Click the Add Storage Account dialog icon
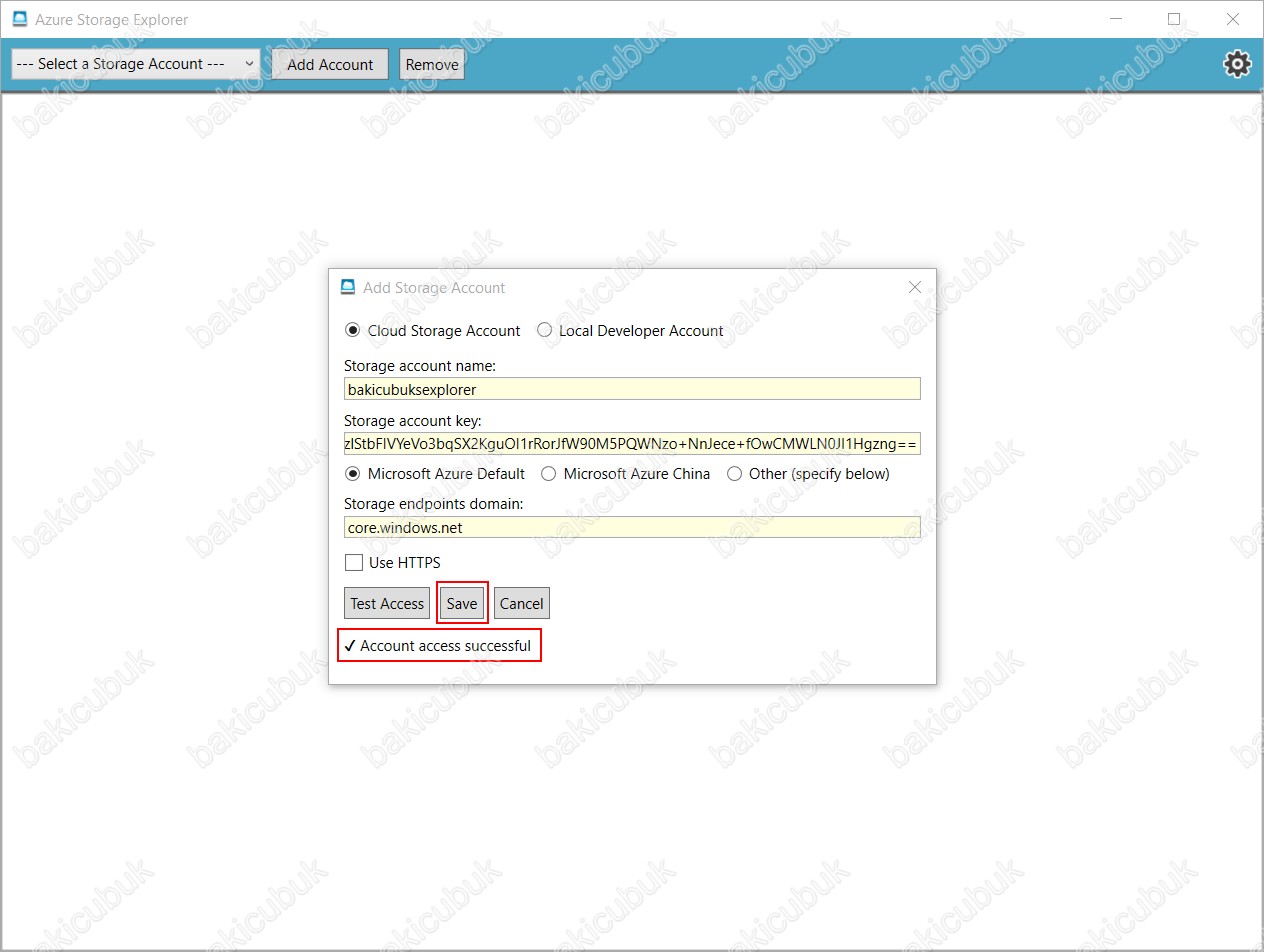 pyautogui.click(x=348, y=287)
